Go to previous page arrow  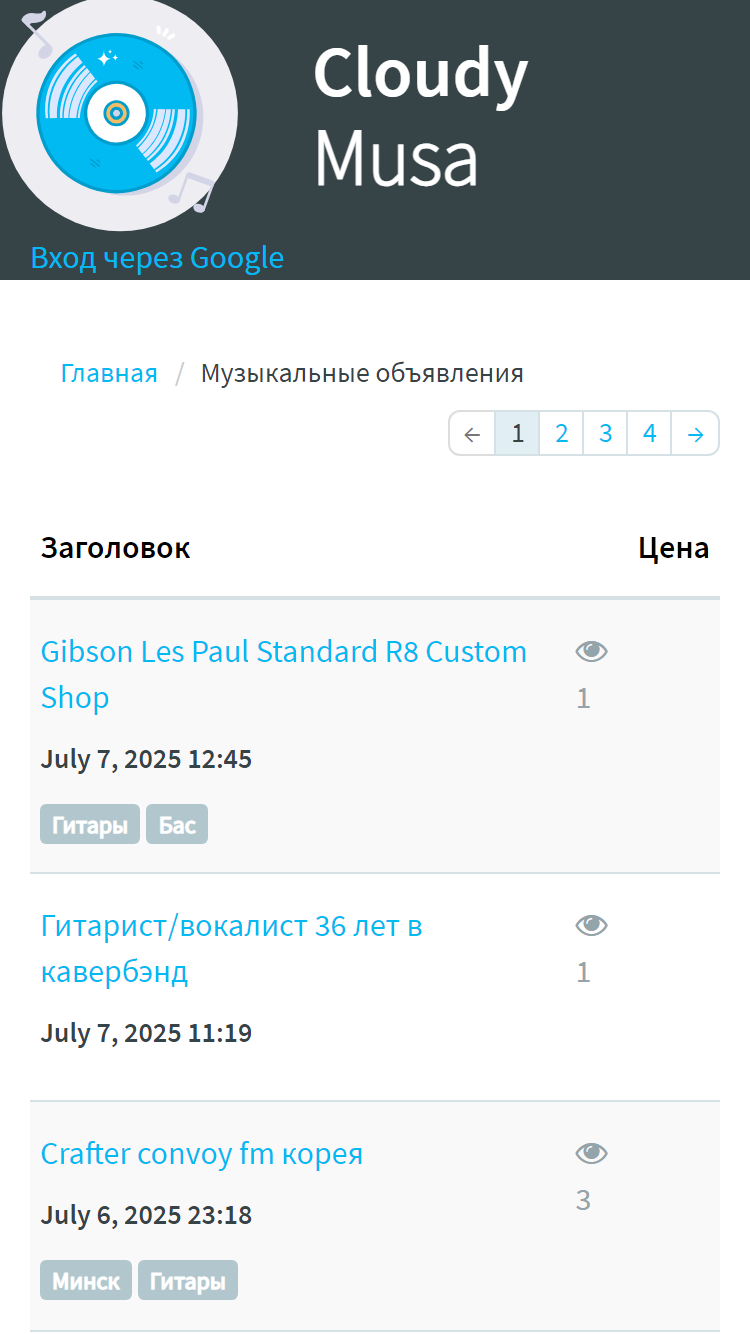coord(473,434)
